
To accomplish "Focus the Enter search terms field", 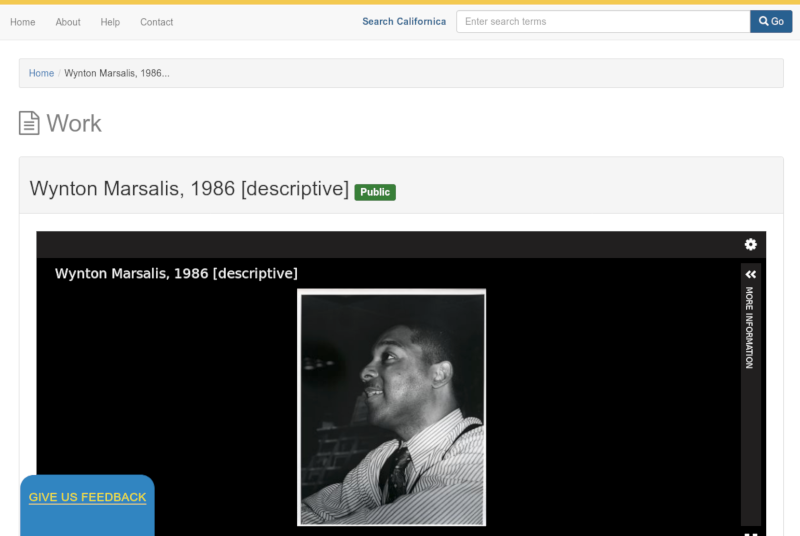I will [x=603, y=21].
